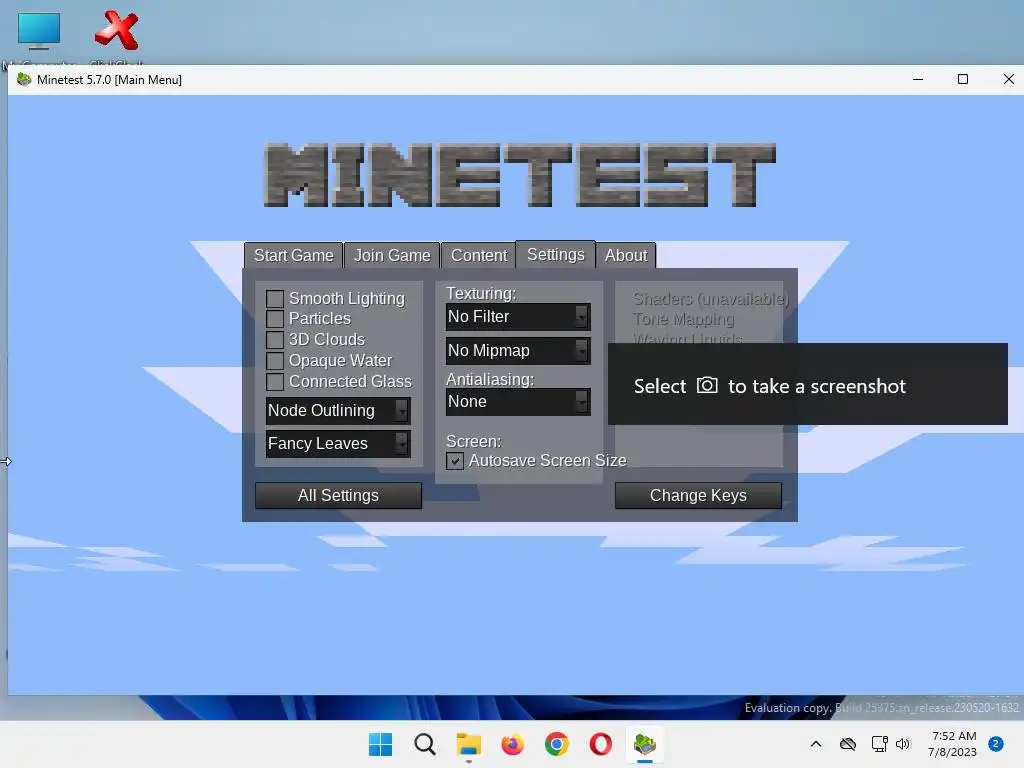Open network status tray icon
The height and width of the screenshot is (768, 1024).
[x=879, y=744]
